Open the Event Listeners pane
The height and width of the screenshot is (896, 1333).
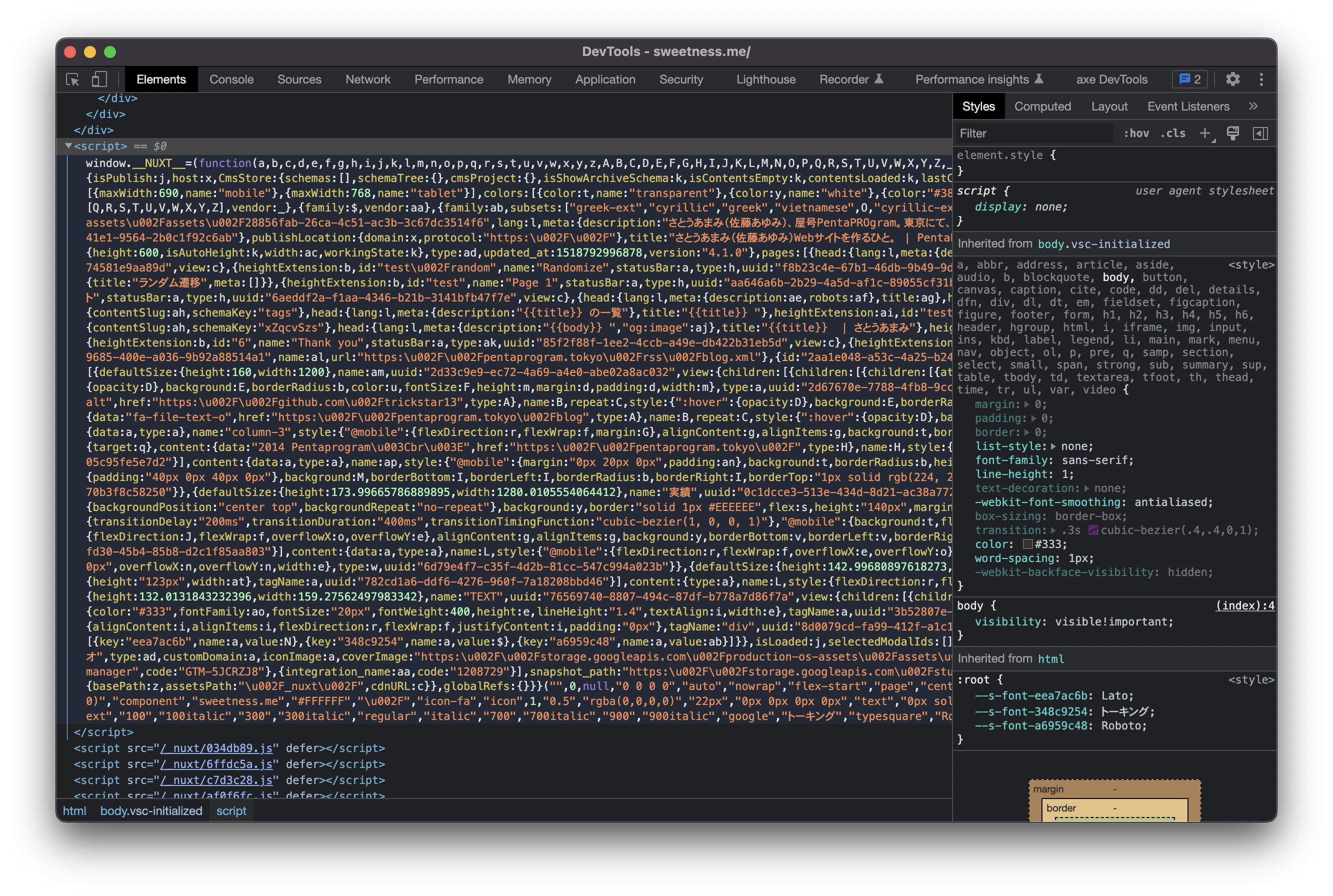(x=1188, y=106)
